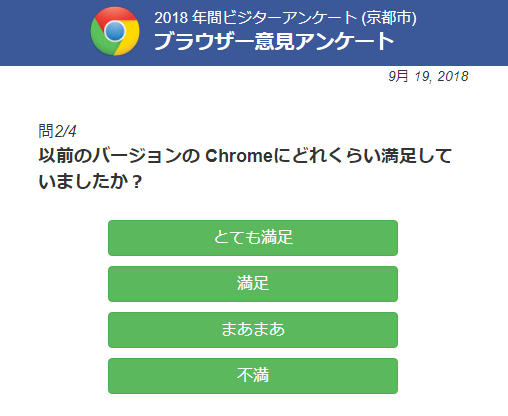The height and width of the screenshot is (416, 508).
Task: Click the word Chrome in the question
Action: coord(239,156)
